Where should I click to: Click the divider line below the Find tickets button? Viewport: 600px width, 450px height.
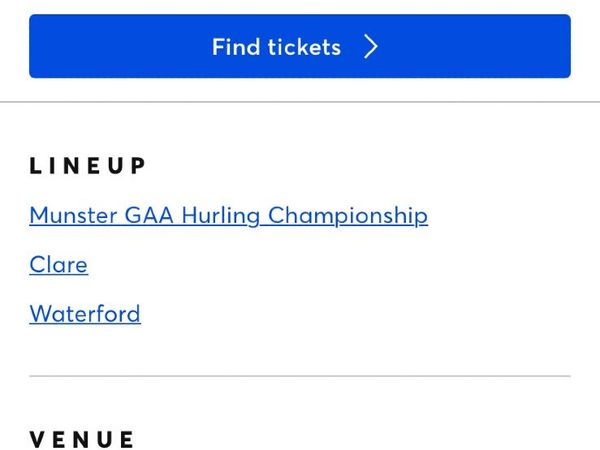point(300,102)
